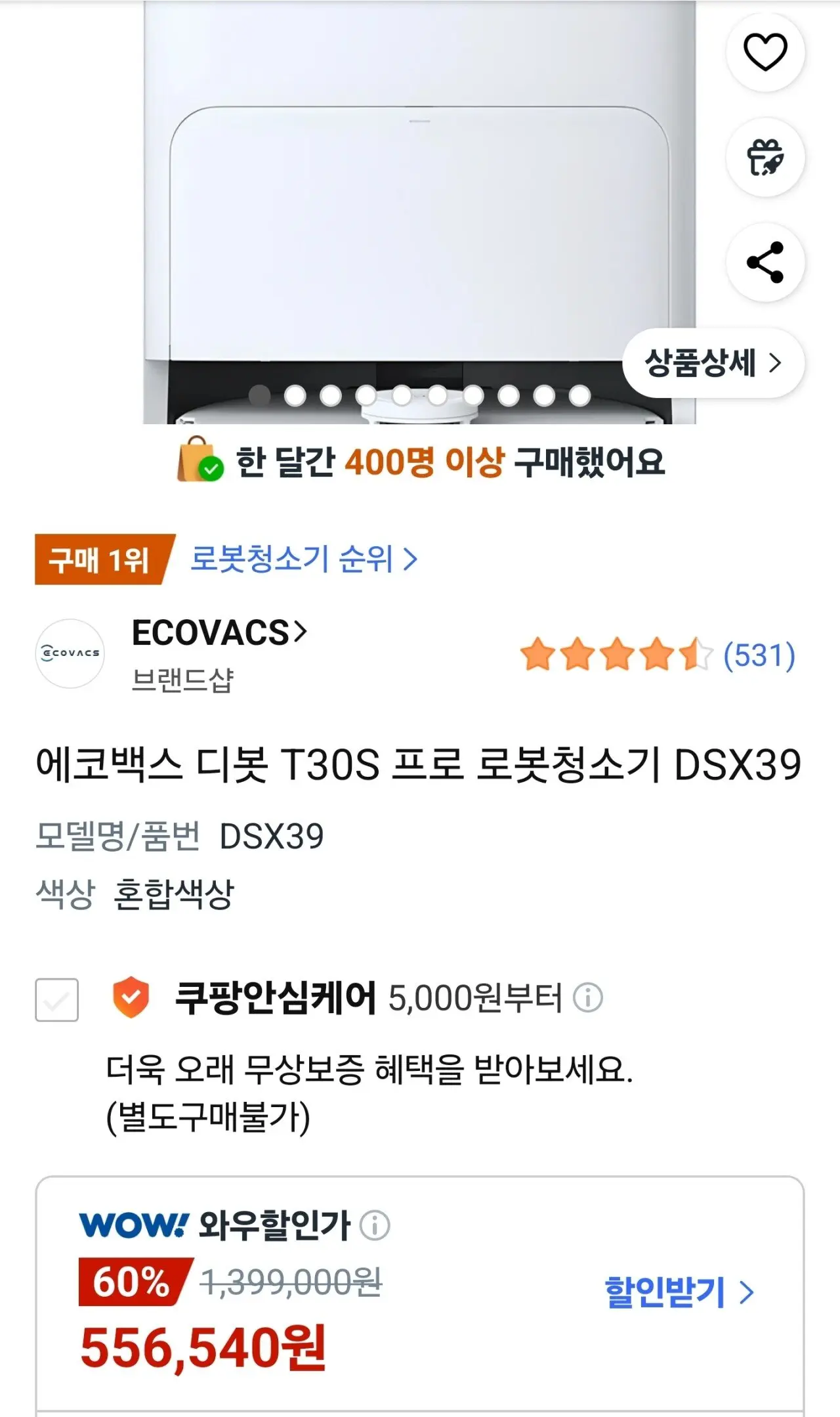This screenshot has height=1417, width=840.
Task: Tap the shopping bag purchase icon
Action: (x=200, y=459)
